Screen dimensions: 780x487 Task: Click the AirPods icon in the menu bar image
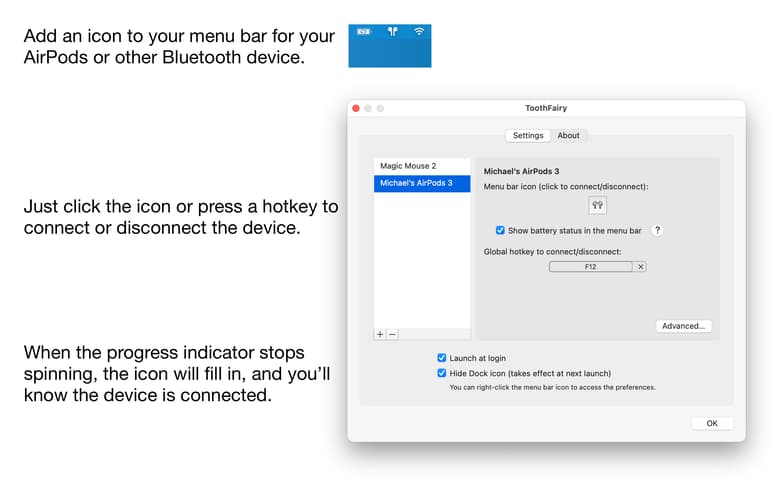coord(393,32)
